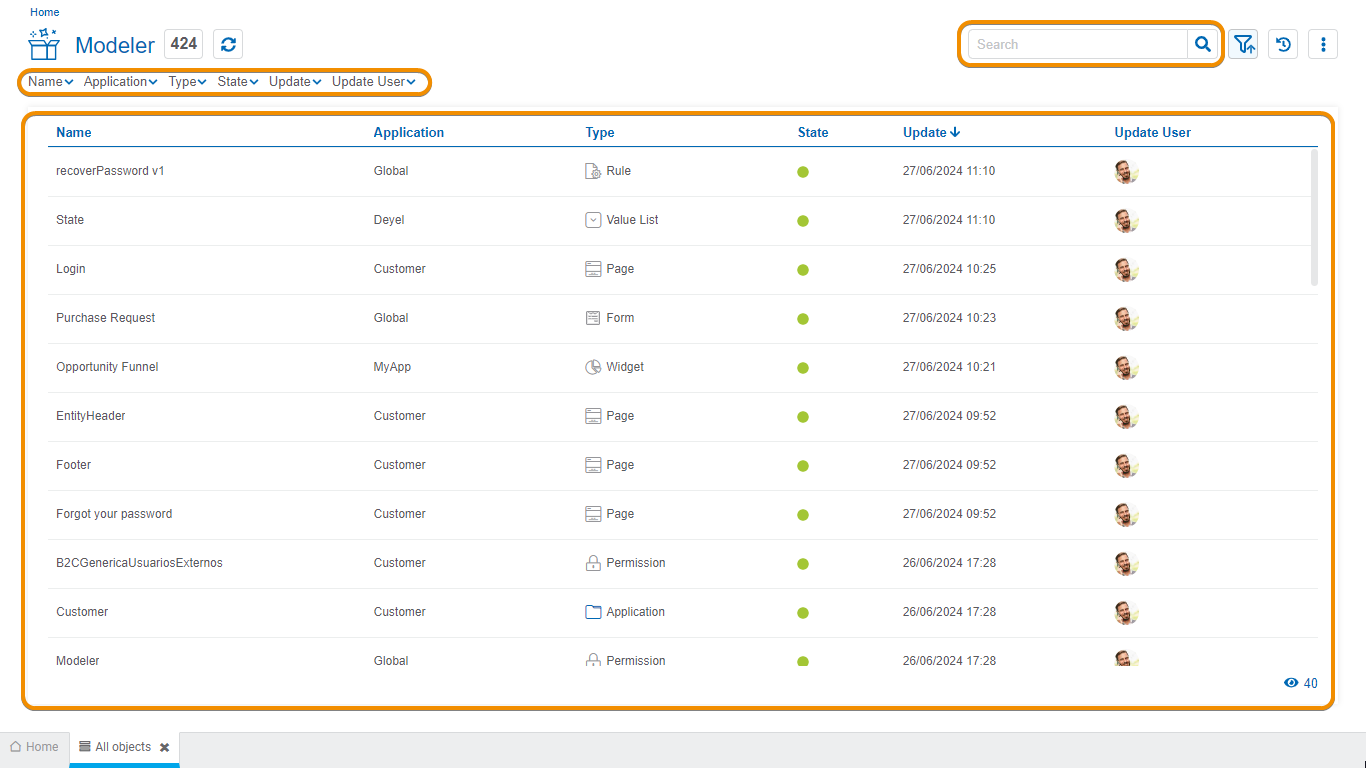
Task: Click the green state dot for Login
Action: point(803,270)
